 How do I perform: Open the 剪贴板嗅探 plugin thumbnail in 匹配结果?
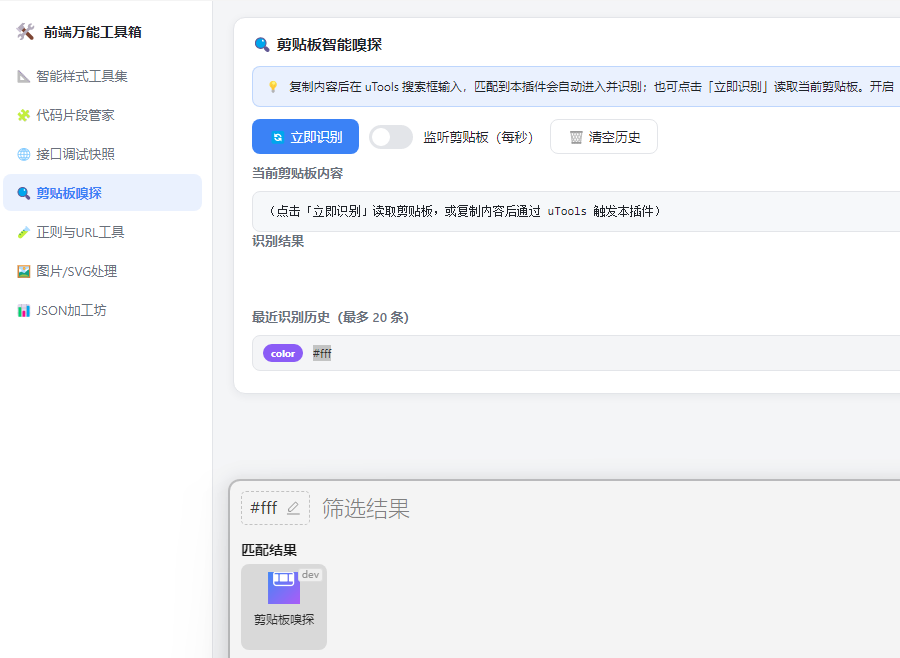[x=284, y=607]
